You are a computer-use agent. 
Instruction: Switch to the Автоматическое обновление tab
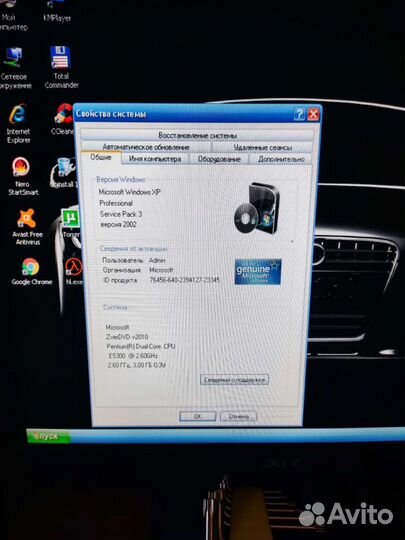click(146, 147)
